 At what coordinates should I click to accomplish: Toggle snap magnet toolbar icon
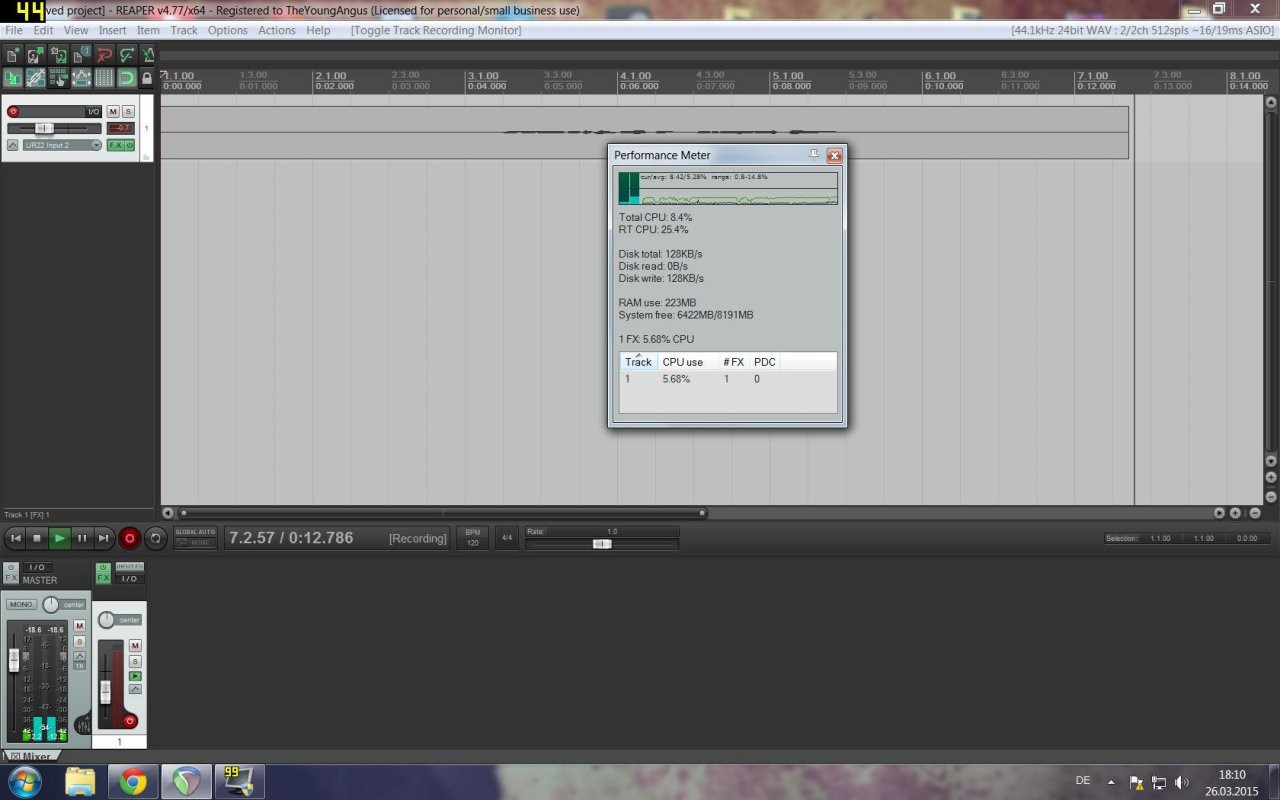[127, 78]
